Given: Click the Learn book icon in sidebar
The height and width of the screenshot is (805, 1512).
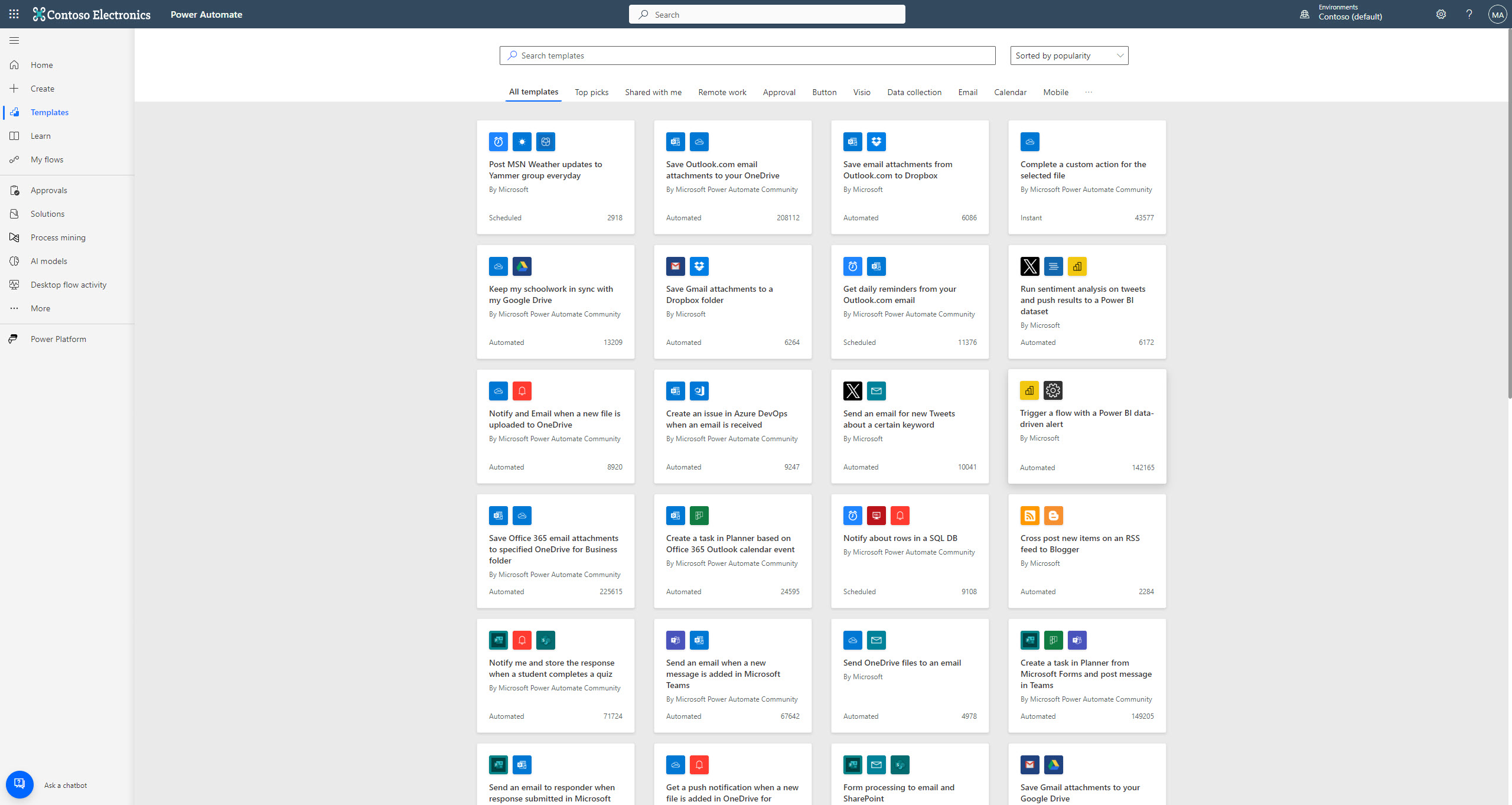Looking at the screenshot, I should 14,136.
